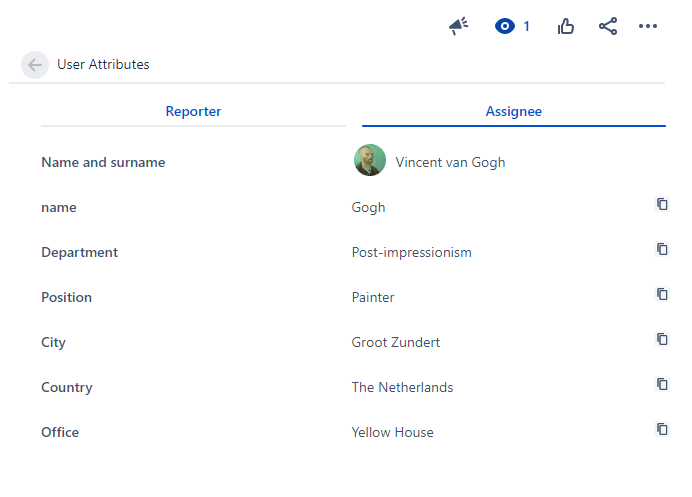This screenshot has width=692, height=497.
Task: Click the watchers count number
Action: coord(527,26)
